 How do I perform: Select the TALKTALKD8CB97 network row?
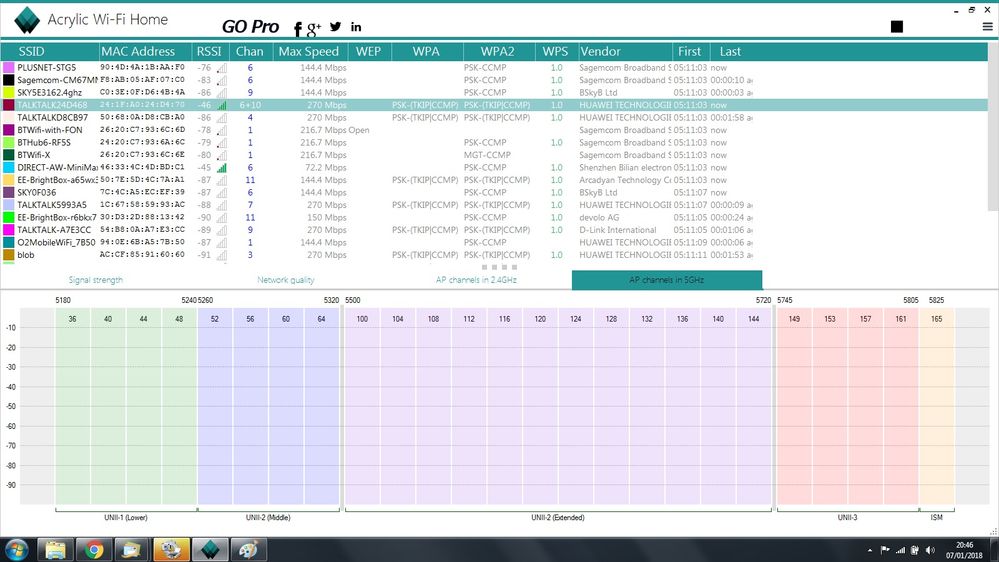click(x=494, y=117)
